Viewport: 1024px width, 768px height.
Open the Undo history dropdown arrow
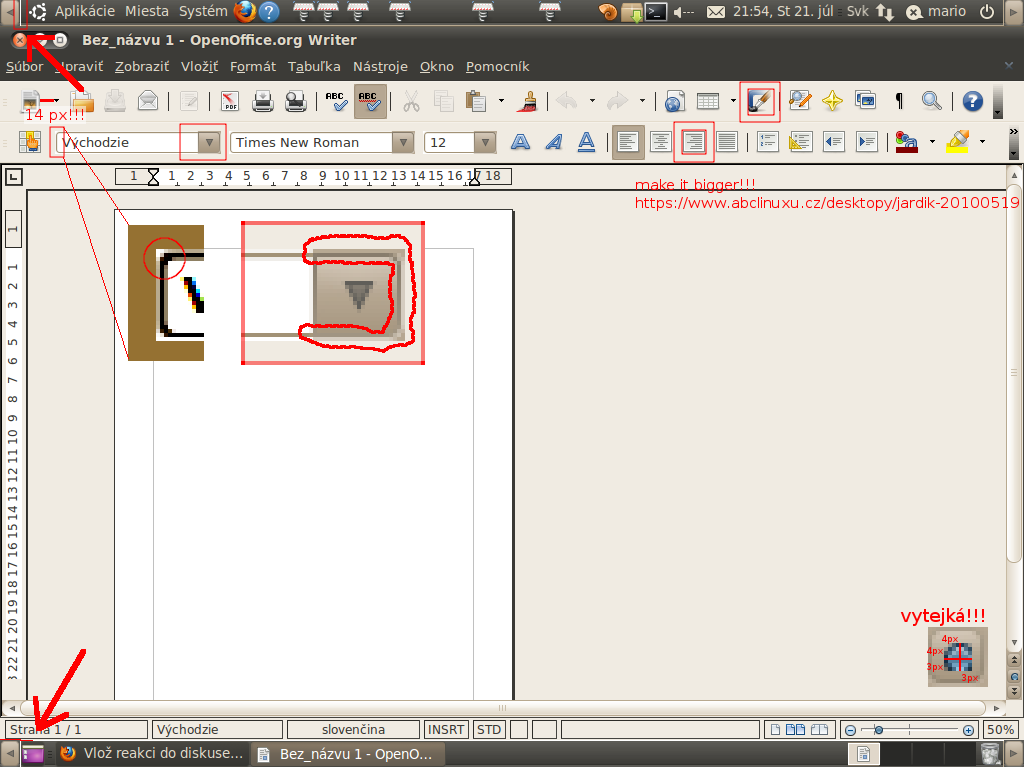[x=592, y=101]
